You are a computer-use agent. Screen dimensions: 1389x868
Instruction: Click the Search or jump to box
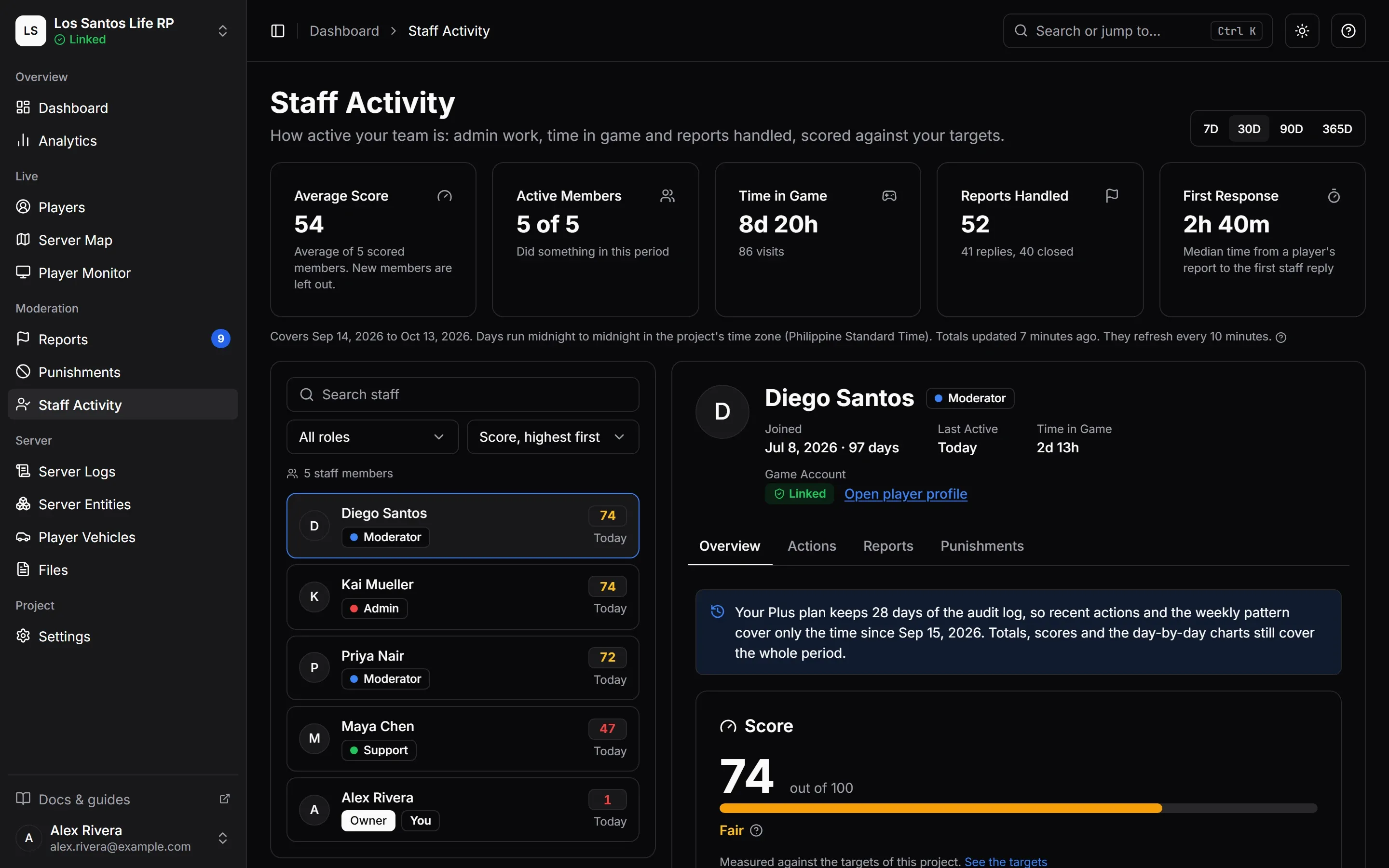(x=1138, y=31)
